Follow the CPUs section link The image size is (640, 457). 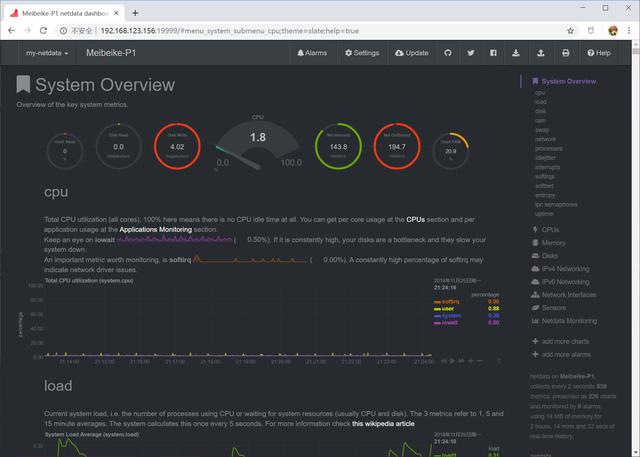(416, 220)
